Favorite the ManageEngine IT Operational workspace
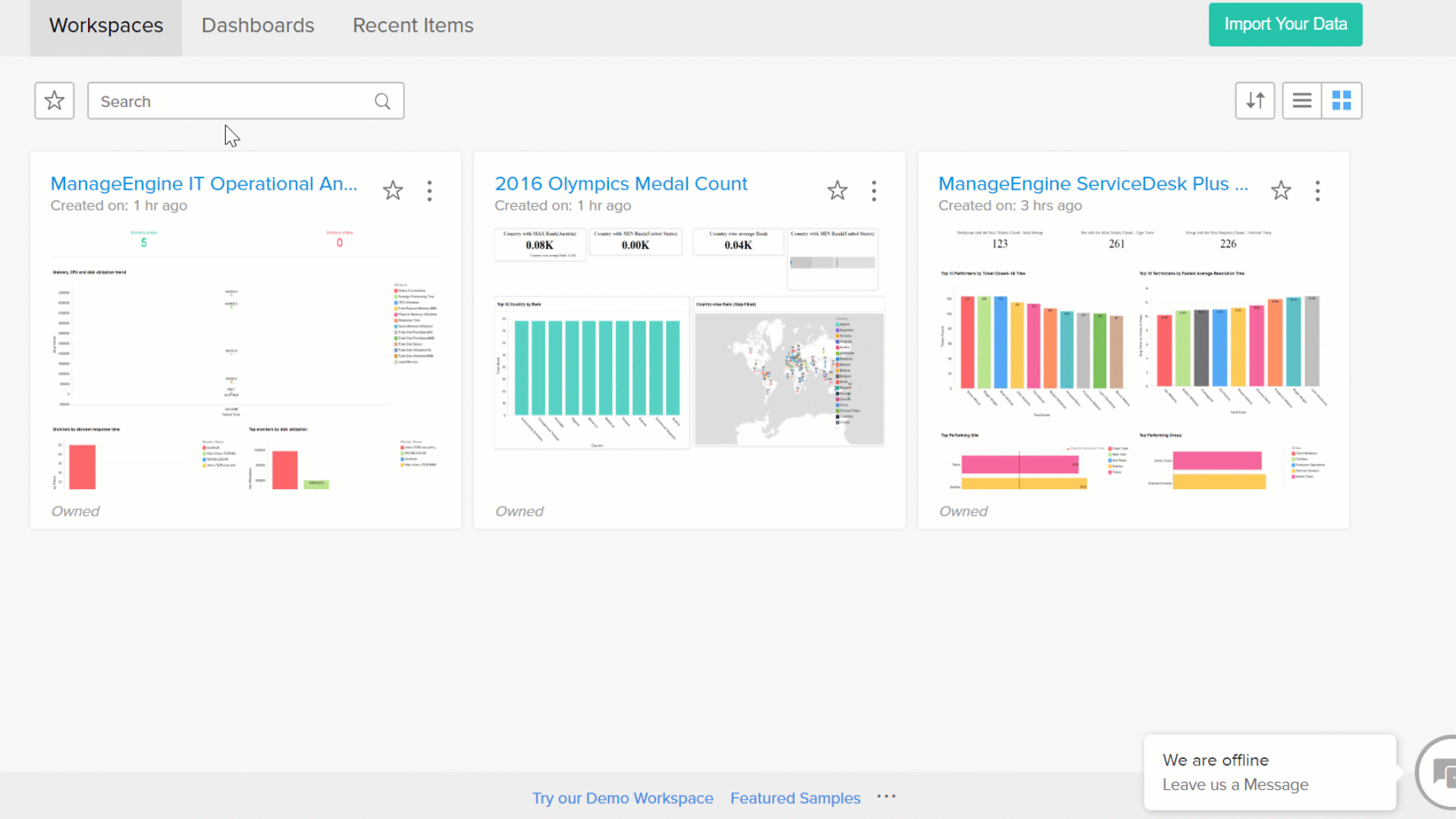Viewport: 1456px width, 819px height. tap(393, 190)
